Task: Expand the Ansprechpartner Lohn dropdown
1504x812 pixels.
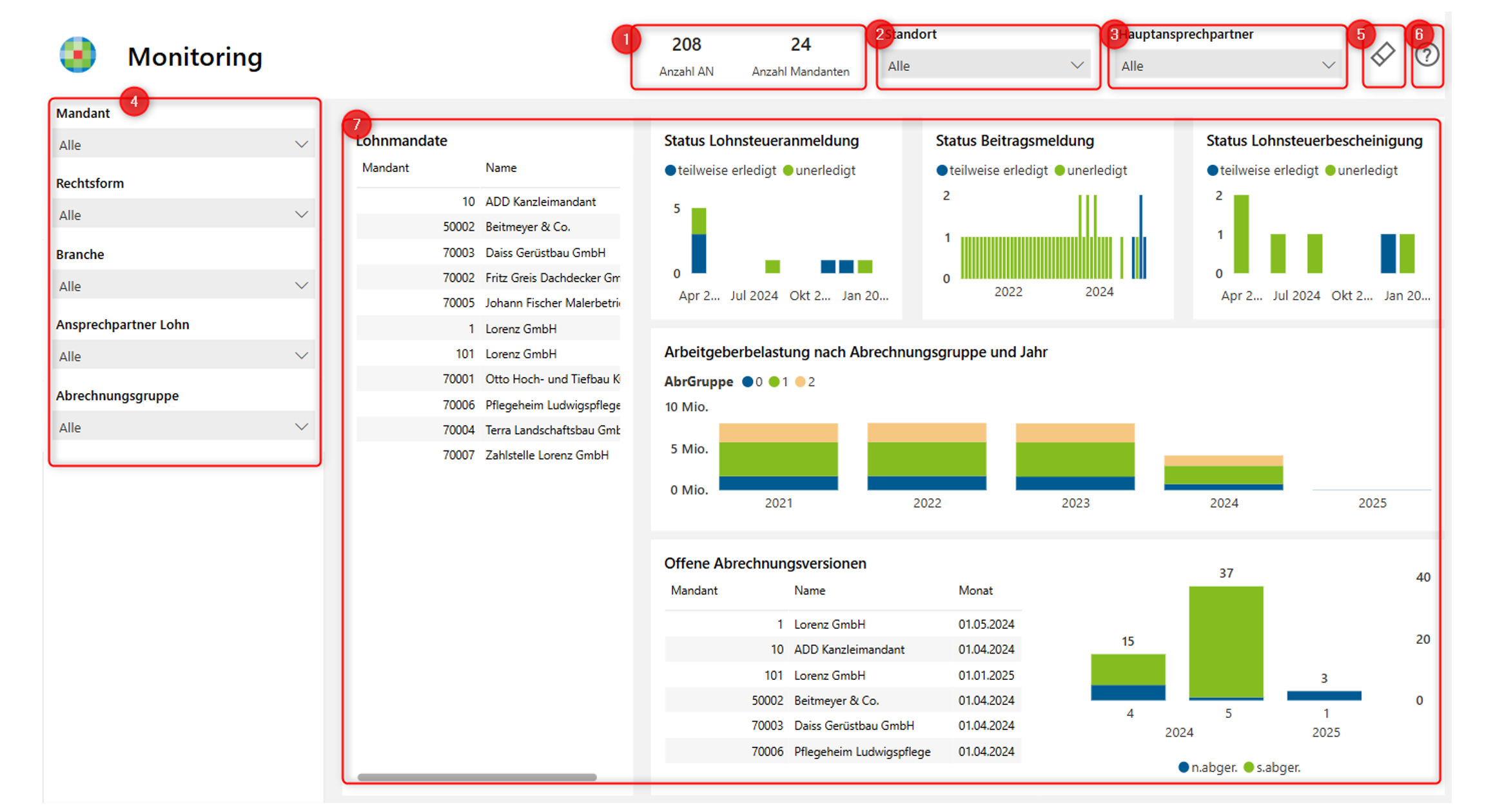Action: point(183,356)
